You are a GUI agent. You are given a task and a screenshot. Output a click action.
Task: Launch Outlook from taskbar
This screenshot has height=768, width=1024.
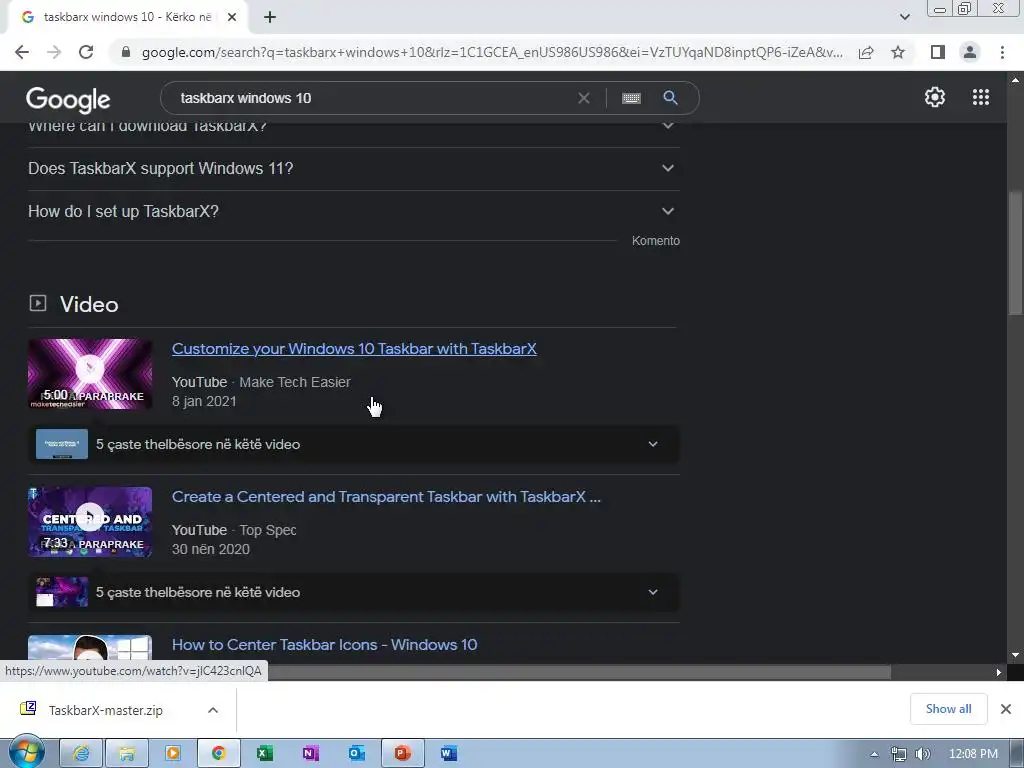click(x=357, y=754)
